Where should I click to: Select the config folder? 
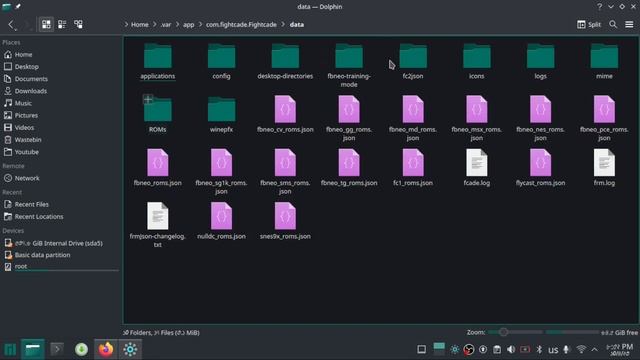(221, 61)
